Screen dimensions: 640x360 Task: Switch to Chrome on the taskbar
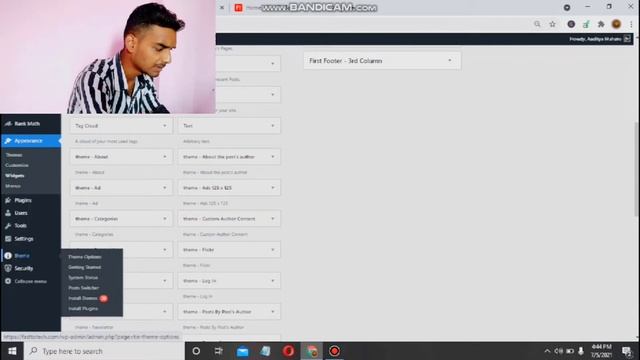coord(312,351)
